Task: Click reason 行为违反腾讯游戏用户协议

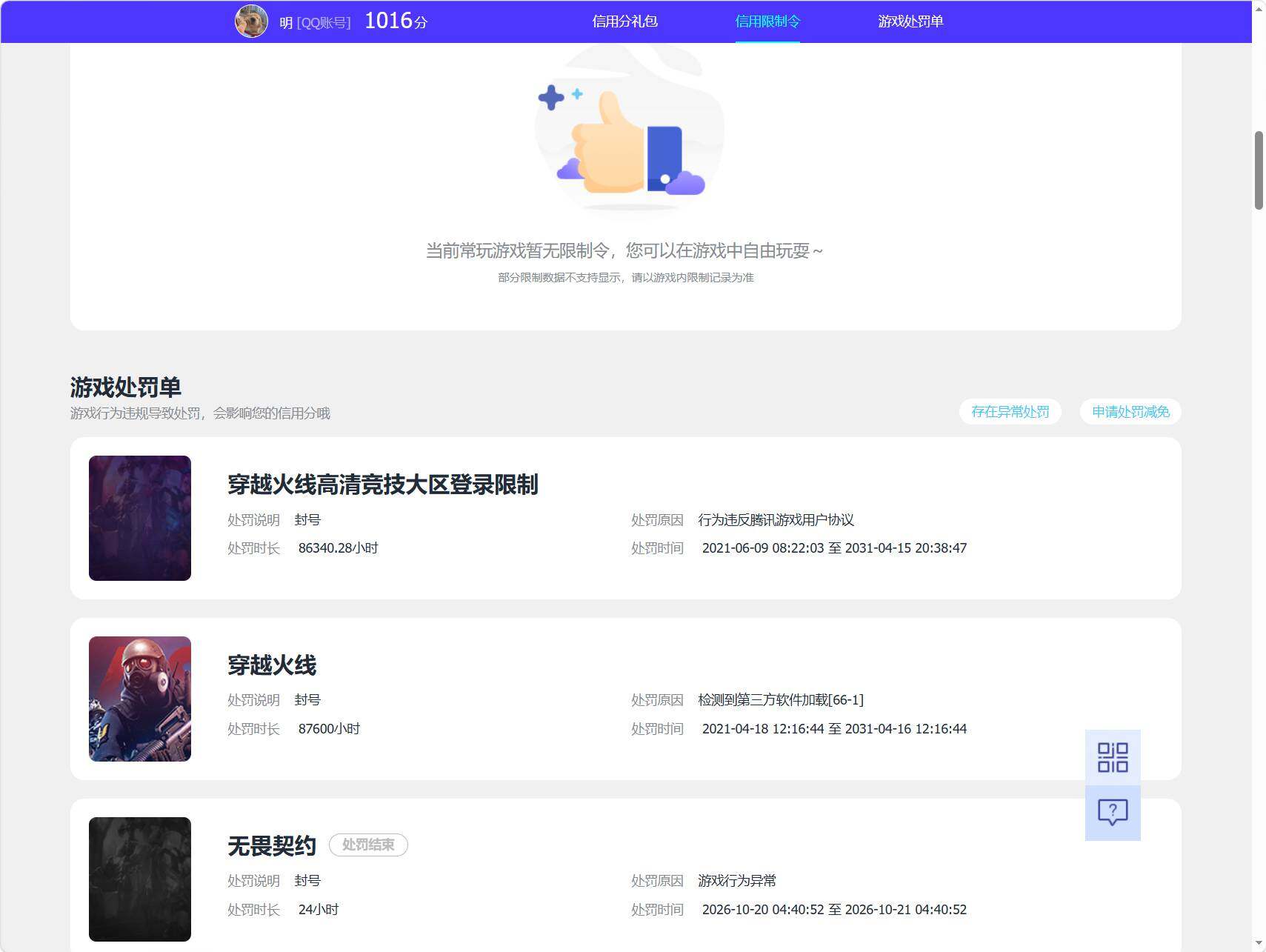Action: point(776,520)
